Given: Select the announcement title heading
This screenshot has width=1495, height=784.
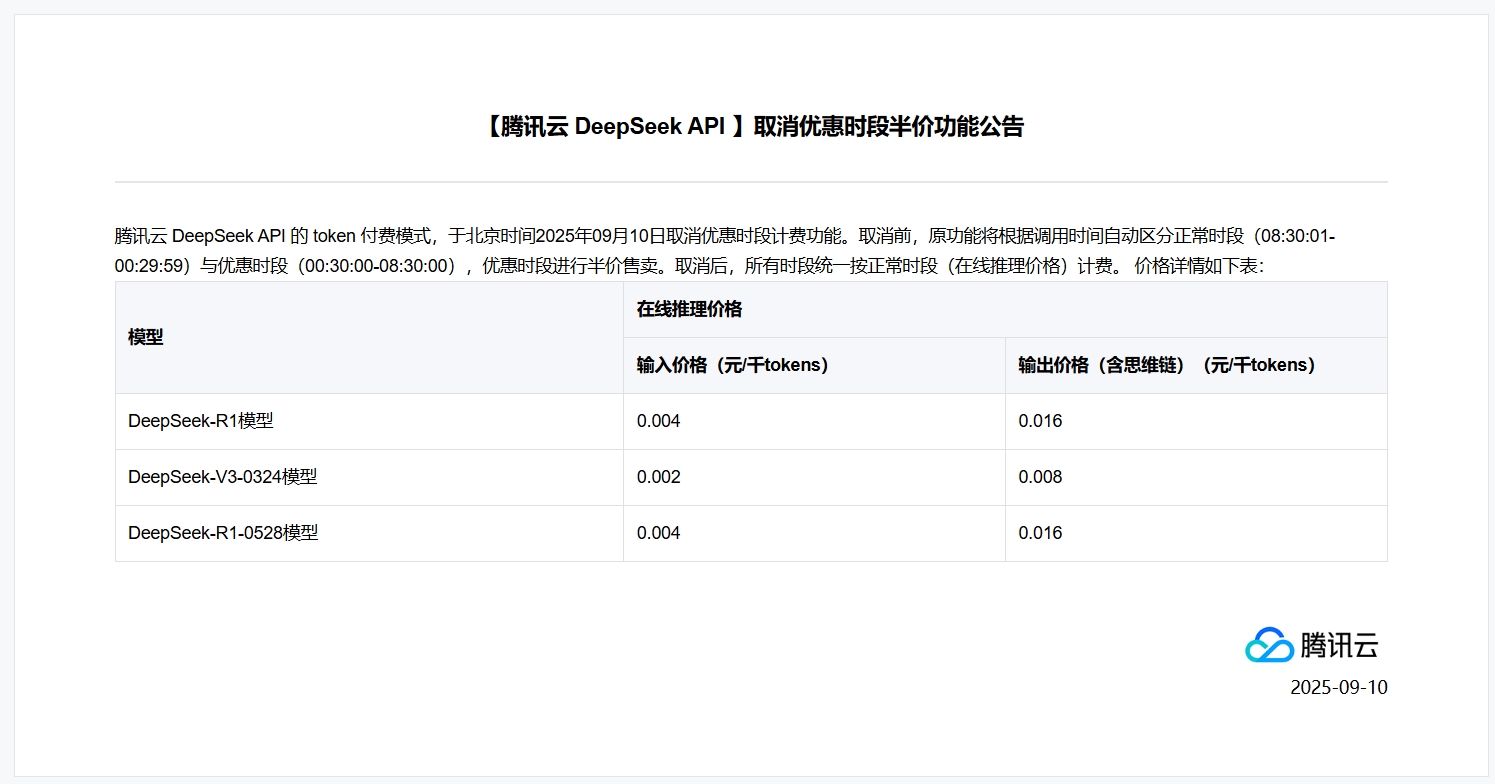Looking at the screenshot, I should 751,127.
